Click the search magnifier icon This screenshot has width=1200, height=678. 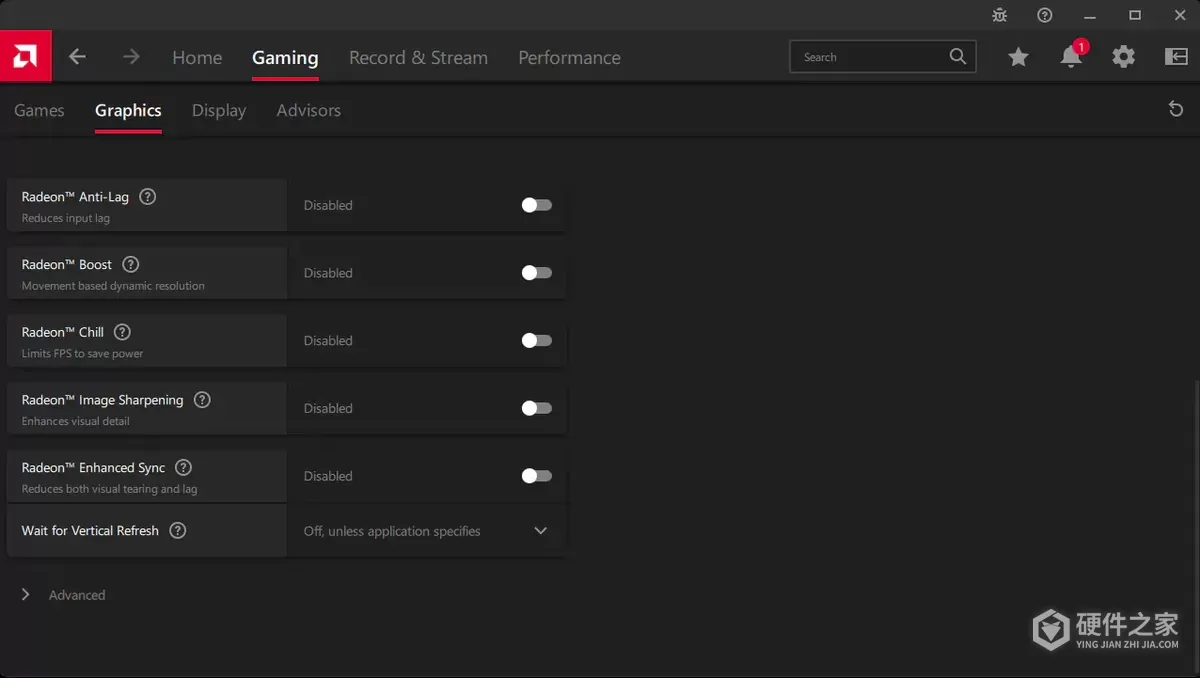point(958,57)
